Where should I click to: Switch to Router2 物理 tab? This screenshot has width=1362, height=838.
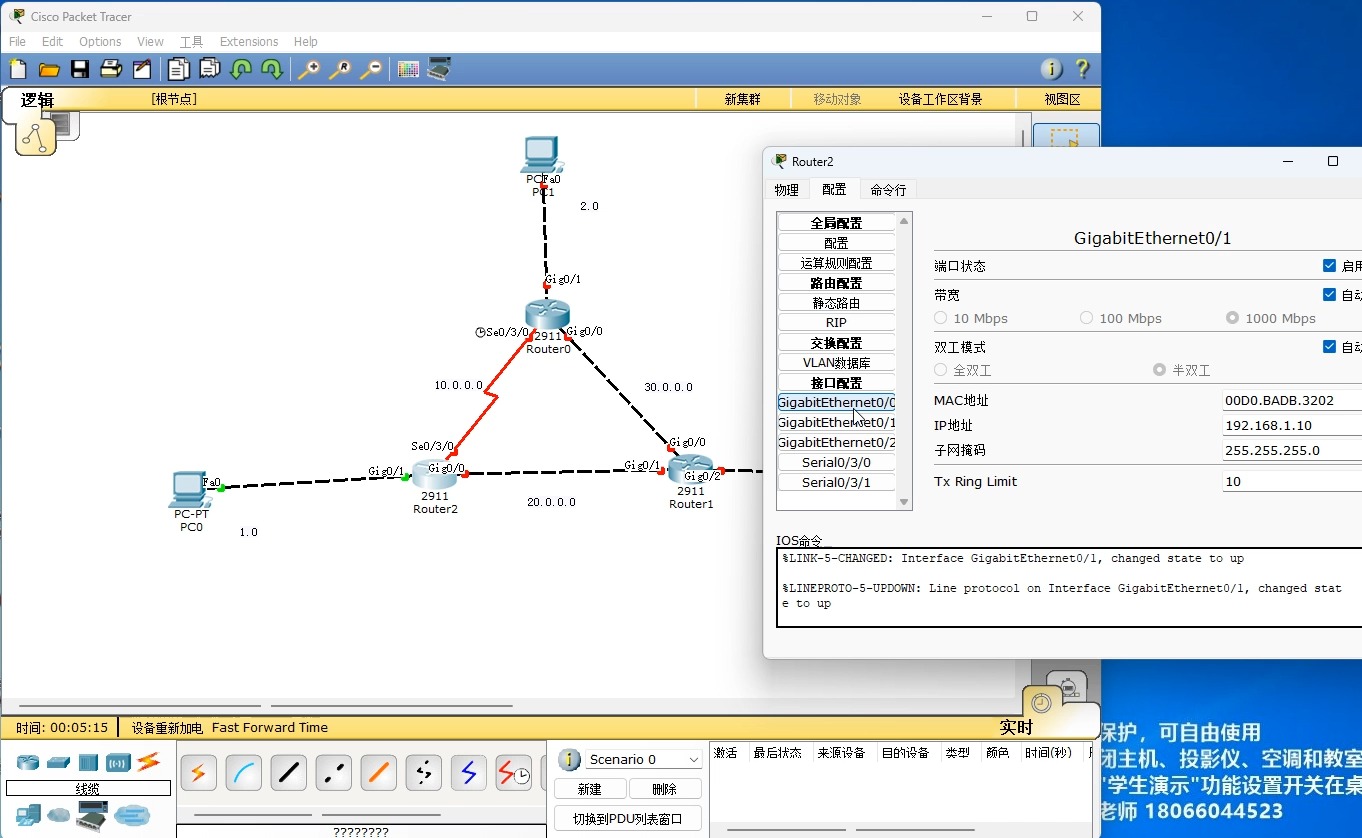pos(787,190)
